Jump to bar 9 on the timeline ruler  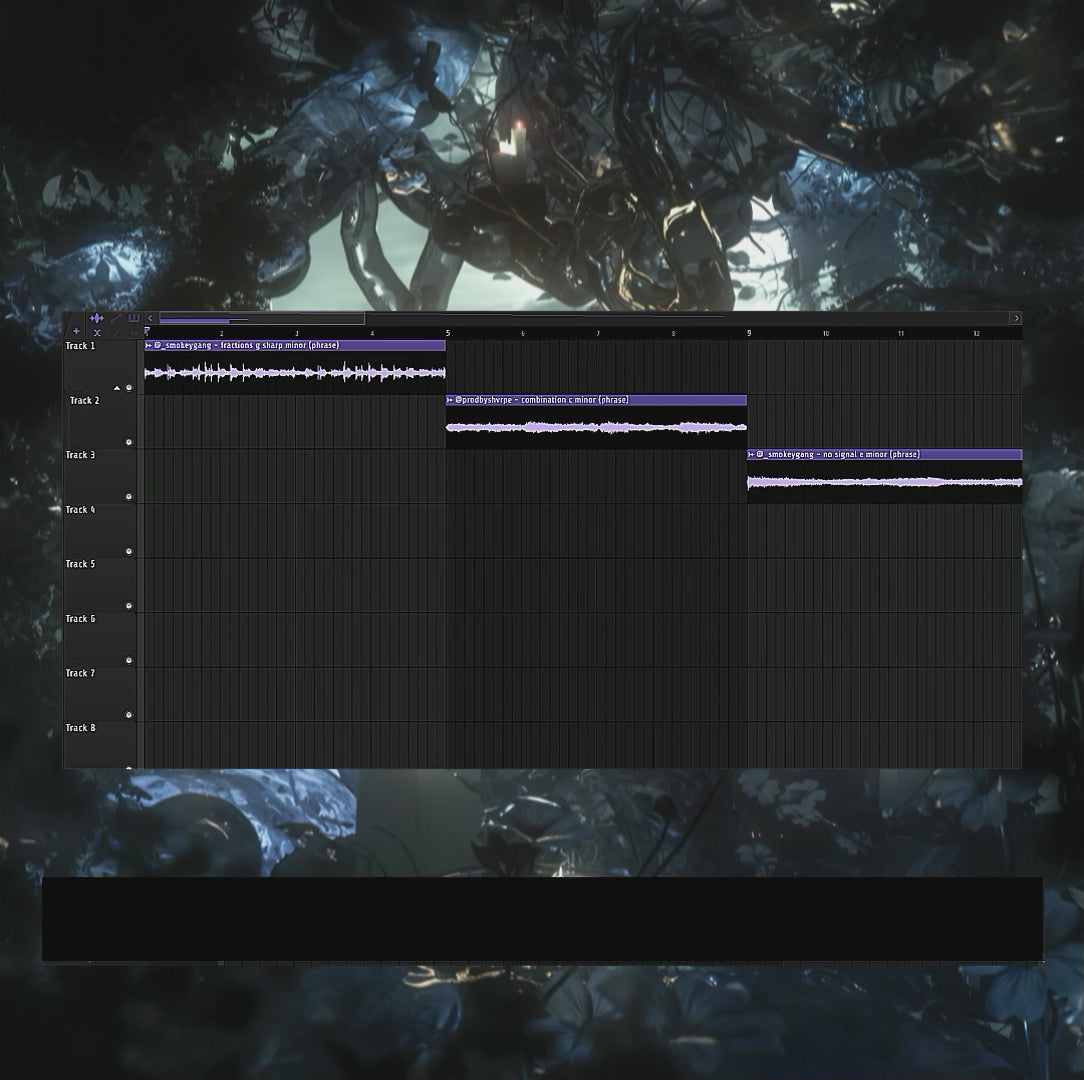pyautogui.click(x=749, y=333)
